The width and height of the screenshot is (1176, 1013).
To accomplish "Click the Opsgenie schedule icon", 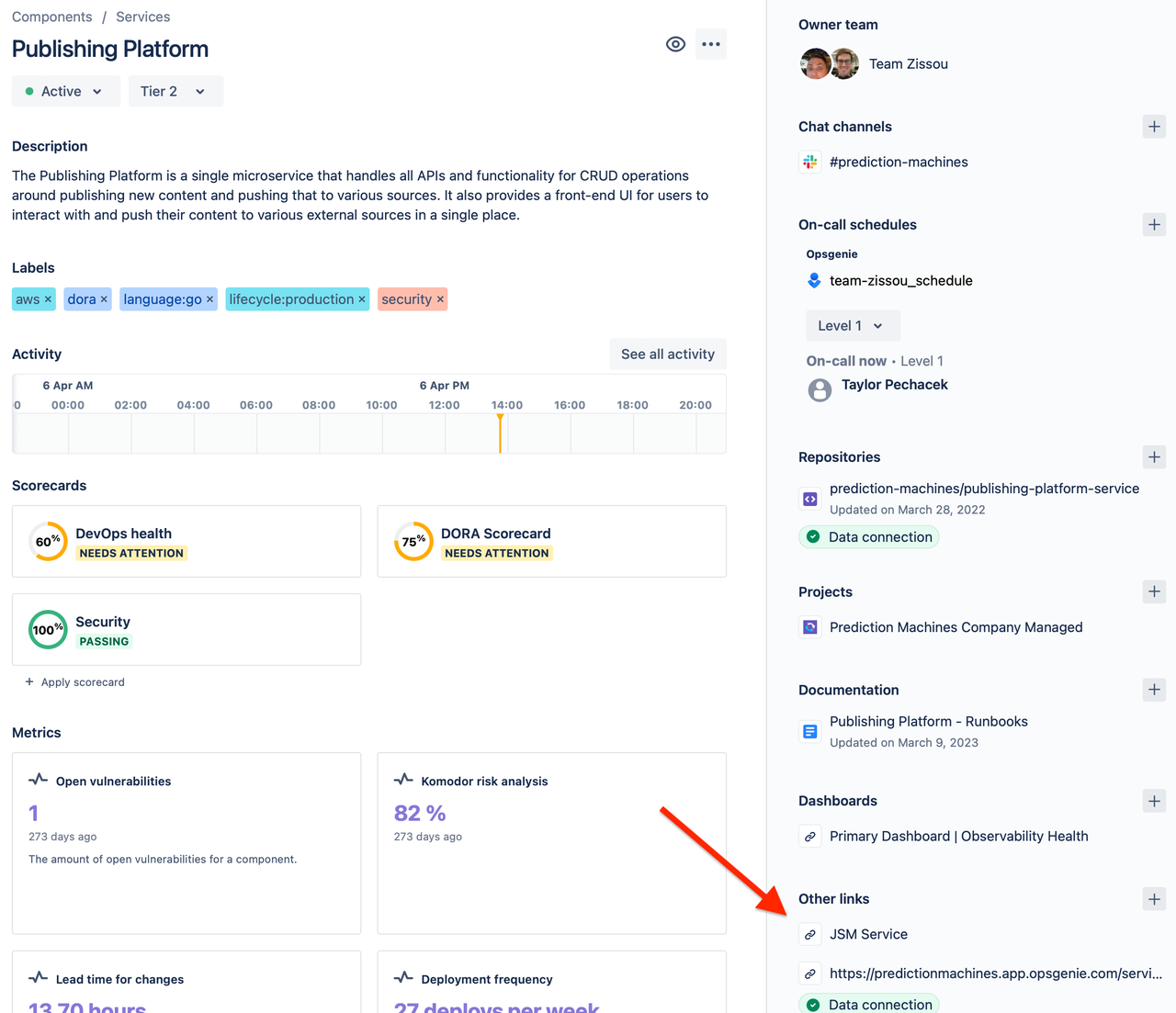I will (814, 281).
